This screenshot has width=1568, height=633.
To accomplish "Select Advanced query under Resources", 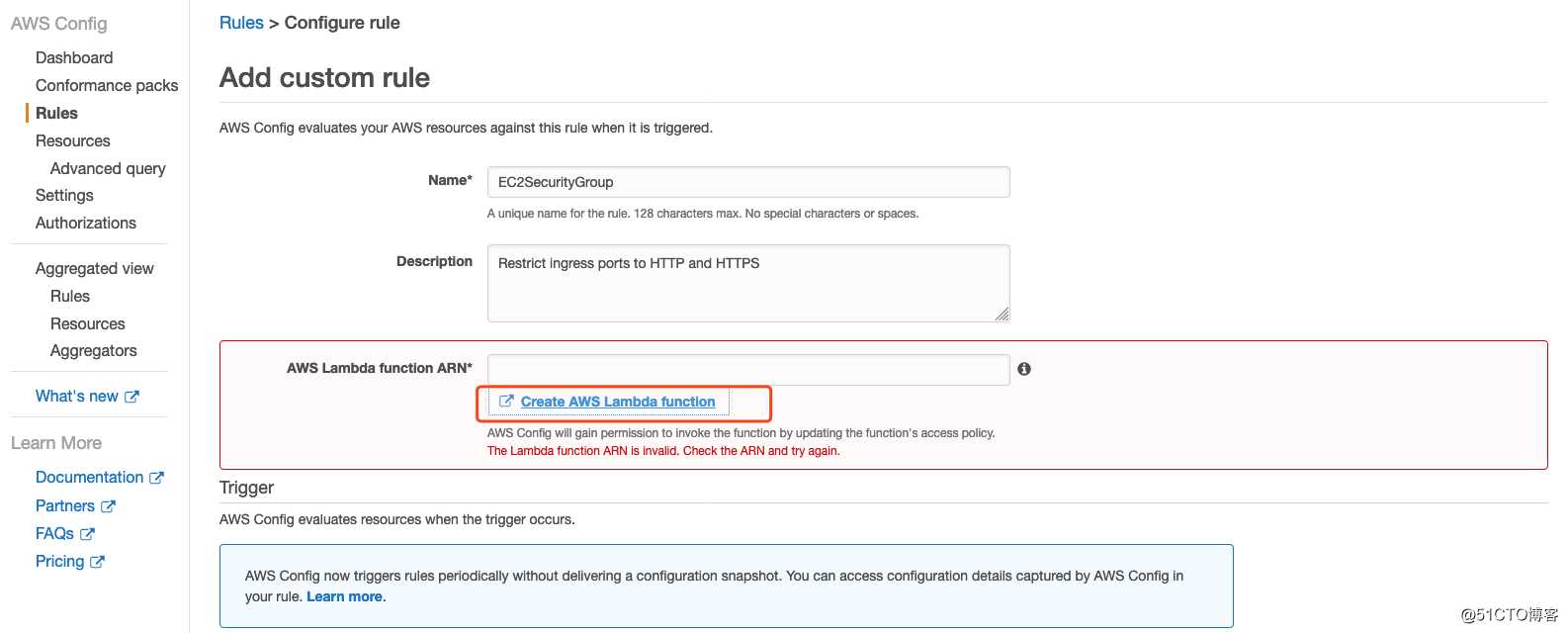I will [x=108, y=168].
